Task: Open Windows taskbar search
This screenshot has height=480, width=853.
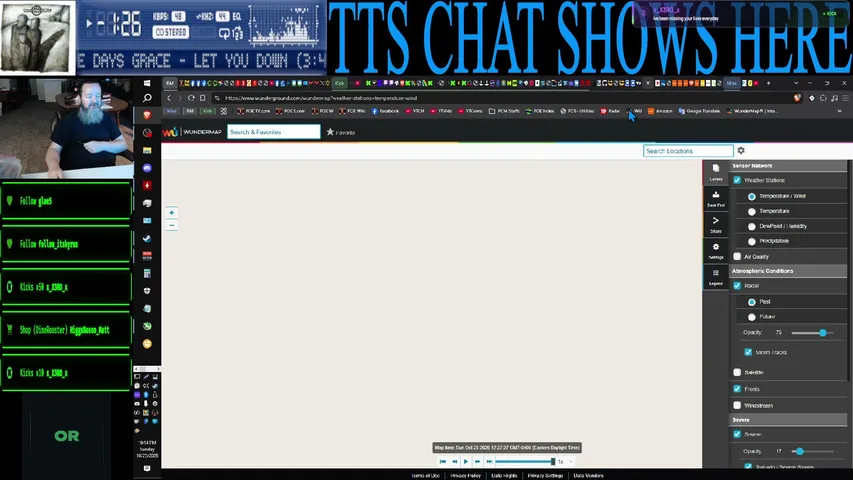Action: point(147,98)
